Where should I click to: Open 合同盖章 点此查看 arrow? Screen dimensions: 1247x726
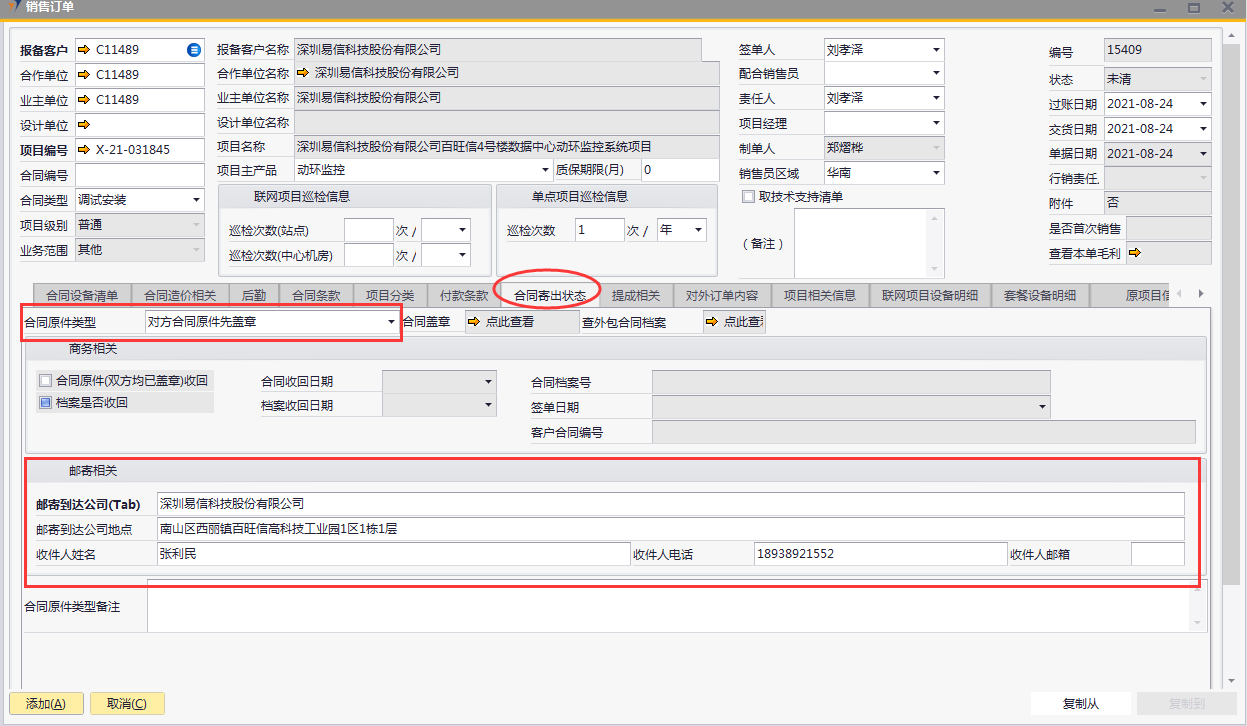tap(474, 322)
